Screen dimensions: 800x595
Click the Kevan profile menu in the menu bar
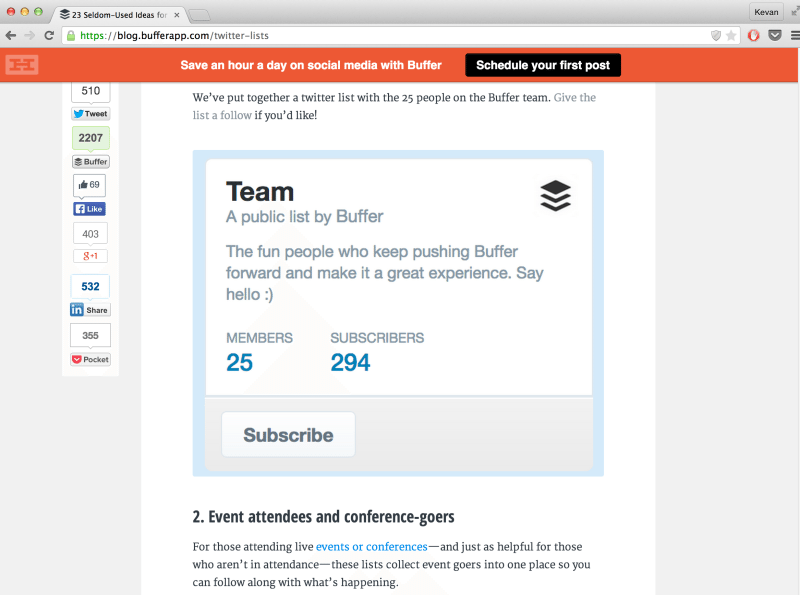tap(766, 12)
